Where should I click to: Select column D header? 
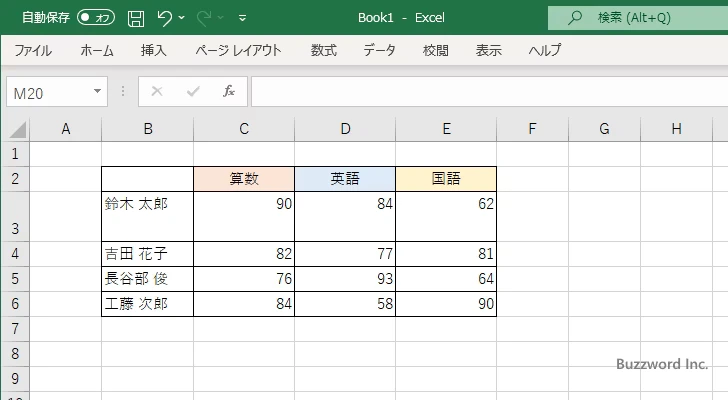345,129
